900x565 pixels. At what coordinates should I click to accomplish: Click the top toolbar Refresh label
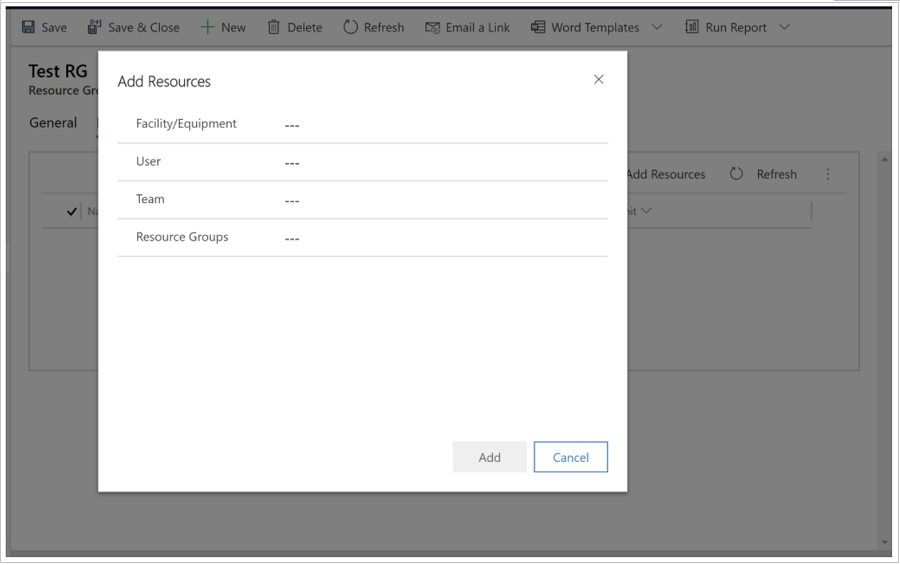point(384,28)
